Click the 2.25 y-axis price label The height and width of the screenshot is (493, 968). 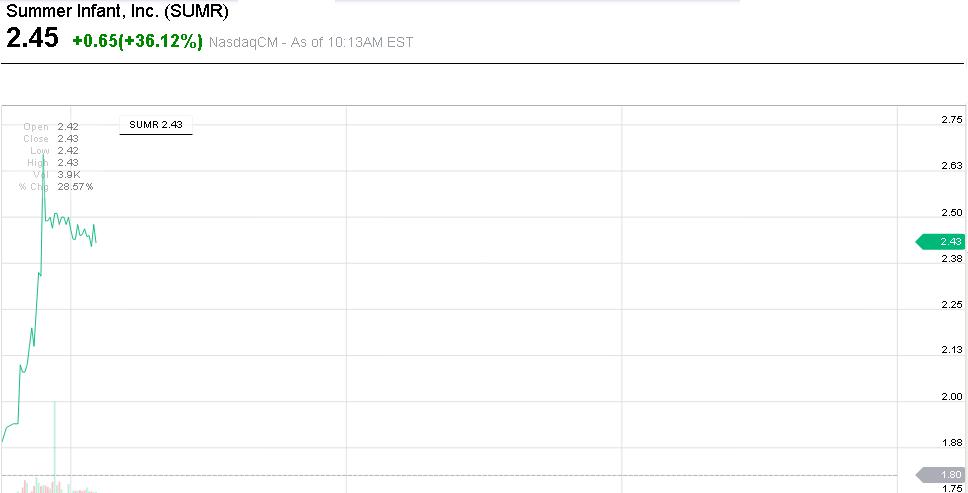point(952,305)
